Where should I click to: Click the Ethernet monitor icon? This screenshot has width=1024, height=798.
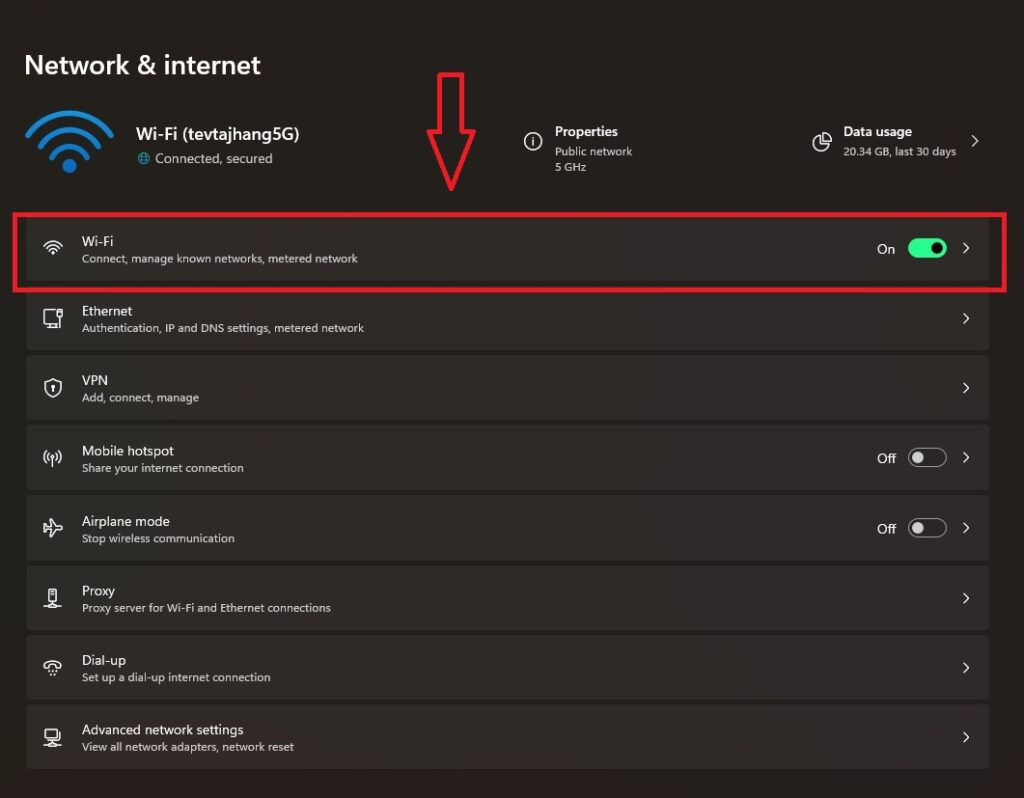pyautogui.click(x=53, y=318)
